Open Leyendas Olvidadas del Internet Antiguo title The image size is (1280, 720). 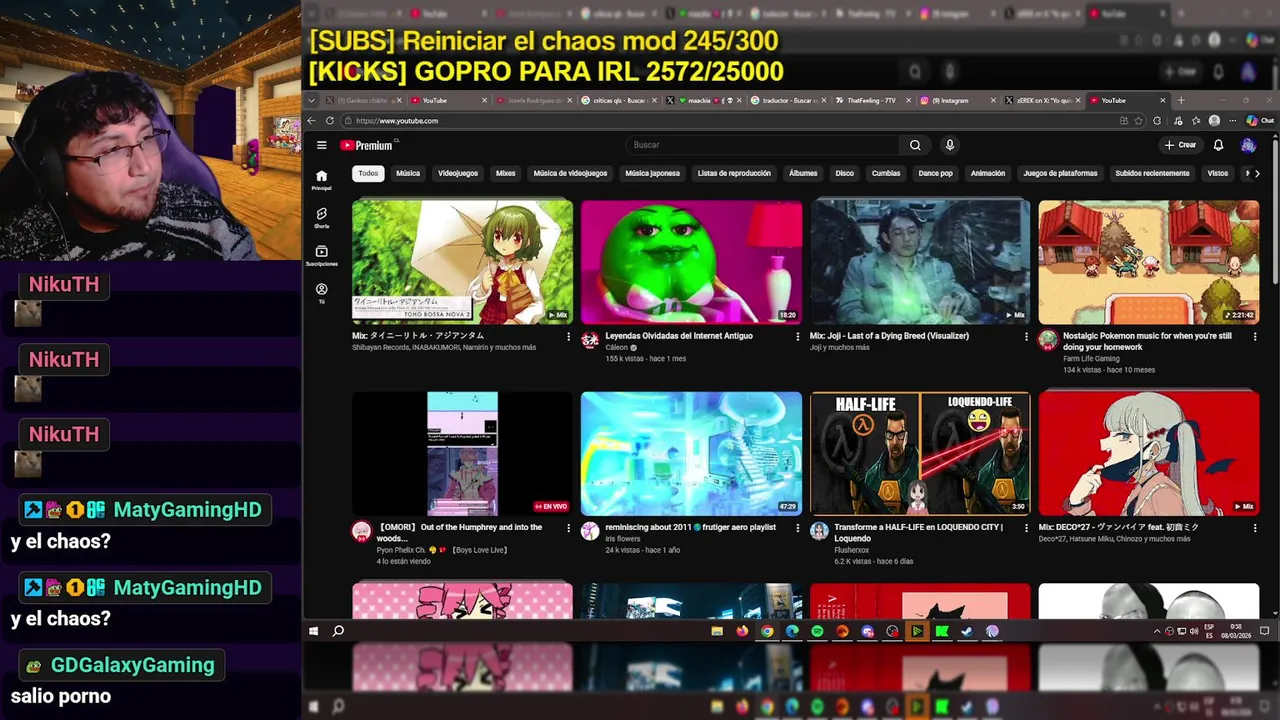tap(679, 336)
